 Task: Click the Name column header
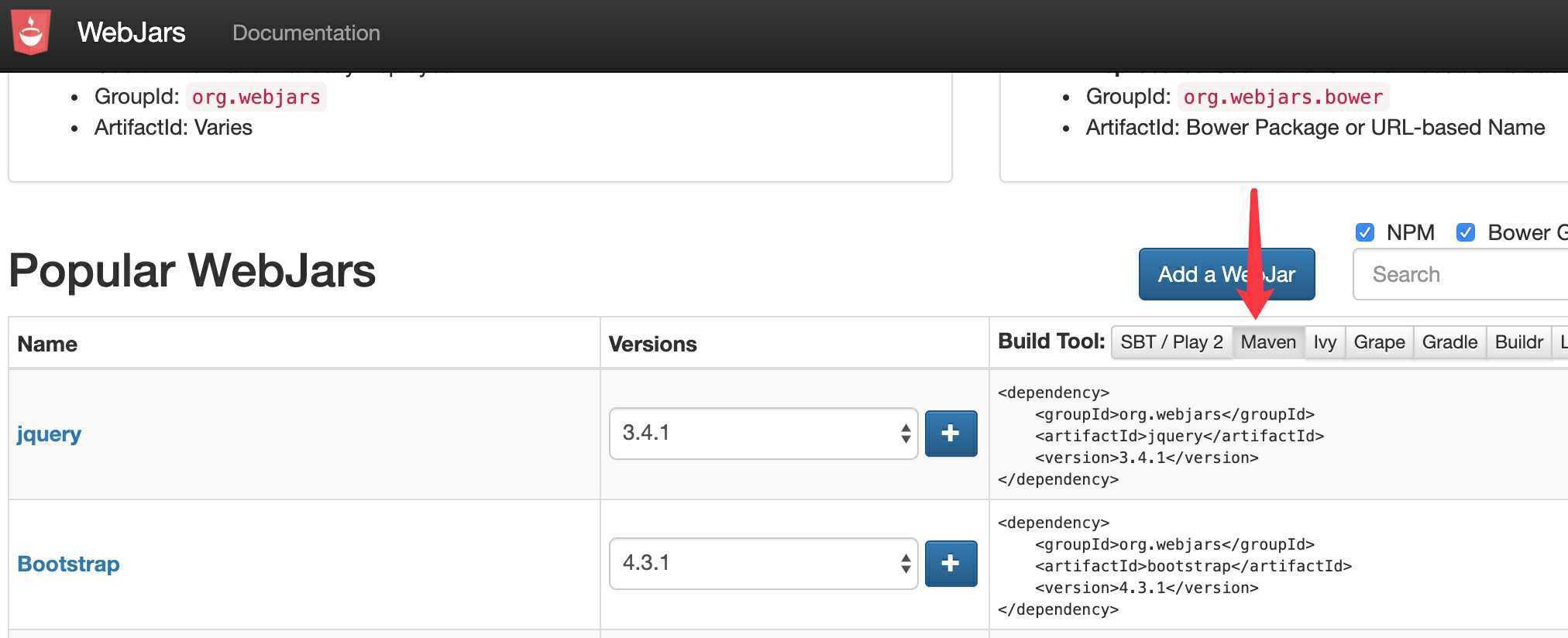tap(47, 344)
